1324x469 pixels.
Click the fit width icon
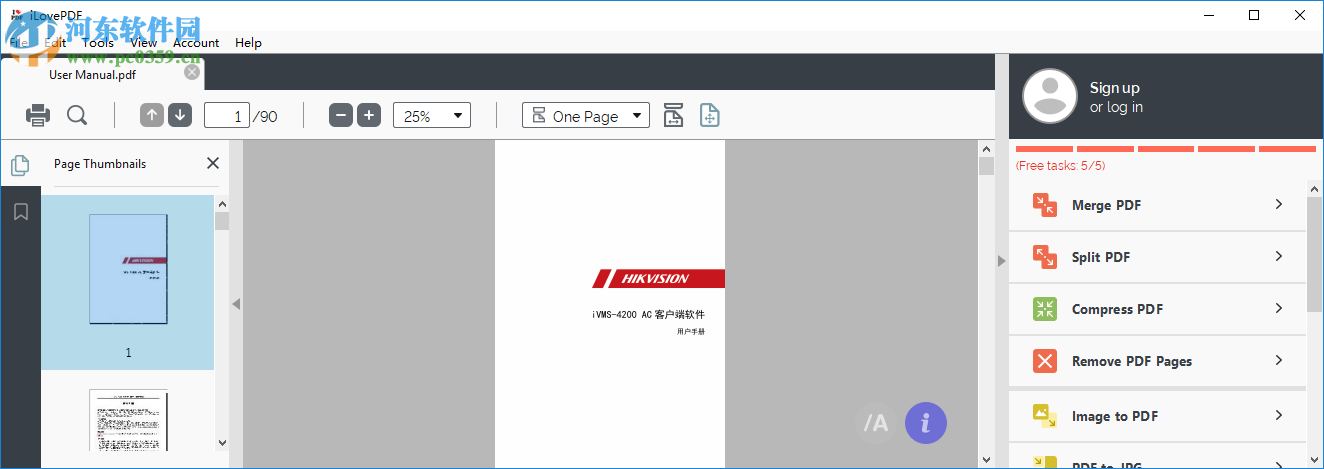pyautogui.click(x=674, y=116)
